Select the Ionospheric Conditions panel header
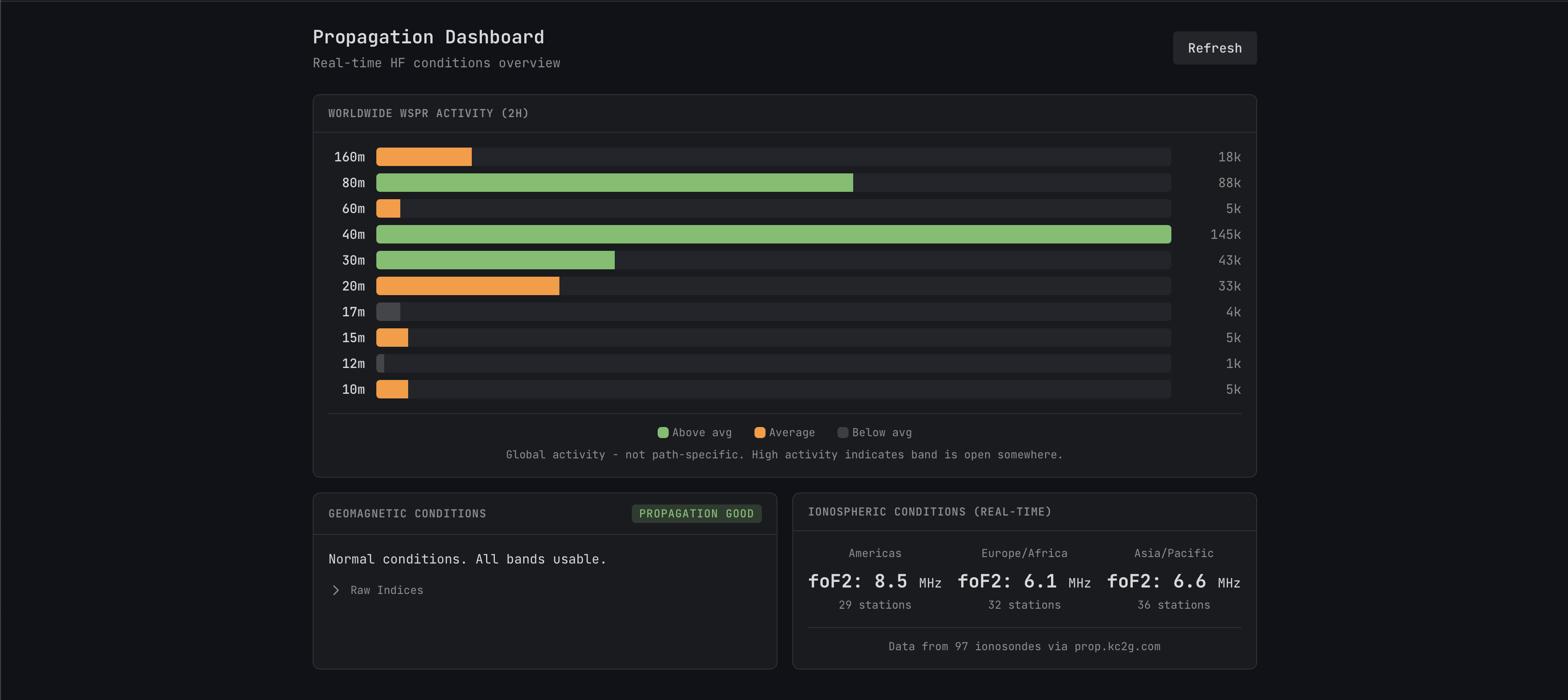The width and height of the screenshot is (1568, 700). click(930, 512)
